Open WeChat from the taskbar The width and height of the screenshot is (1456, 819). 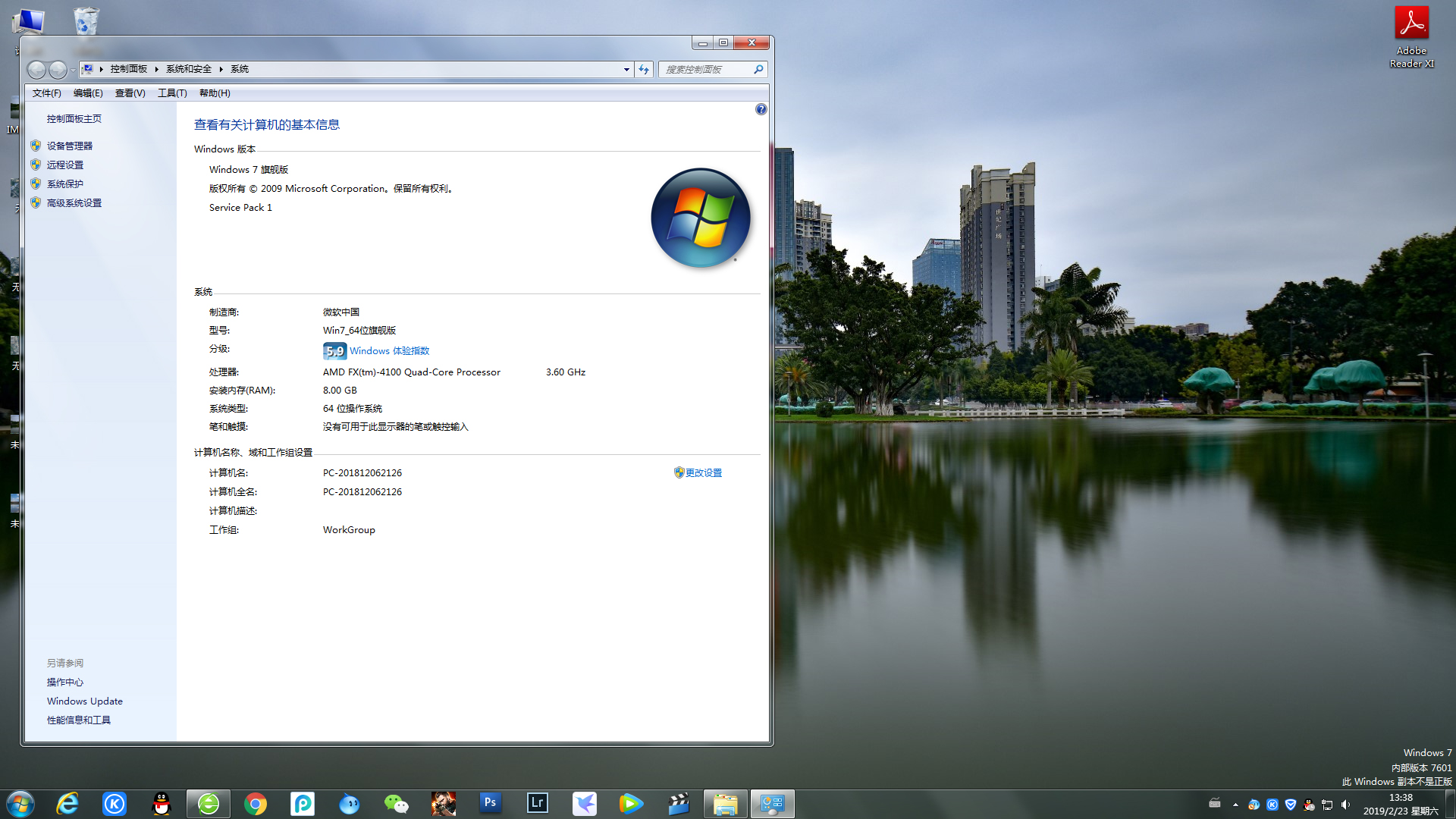[396, 803]
